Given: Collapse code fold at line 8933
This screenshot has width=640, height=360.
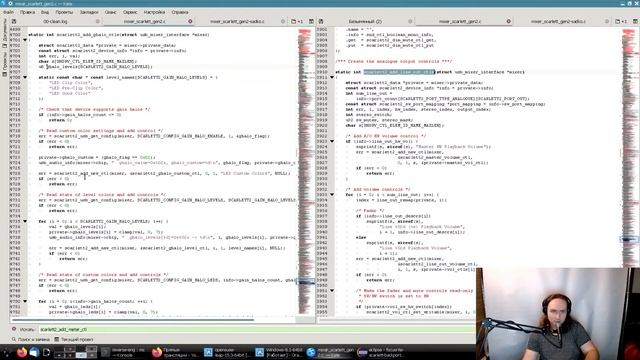Looking at the screenshot, I should (332, 195).
